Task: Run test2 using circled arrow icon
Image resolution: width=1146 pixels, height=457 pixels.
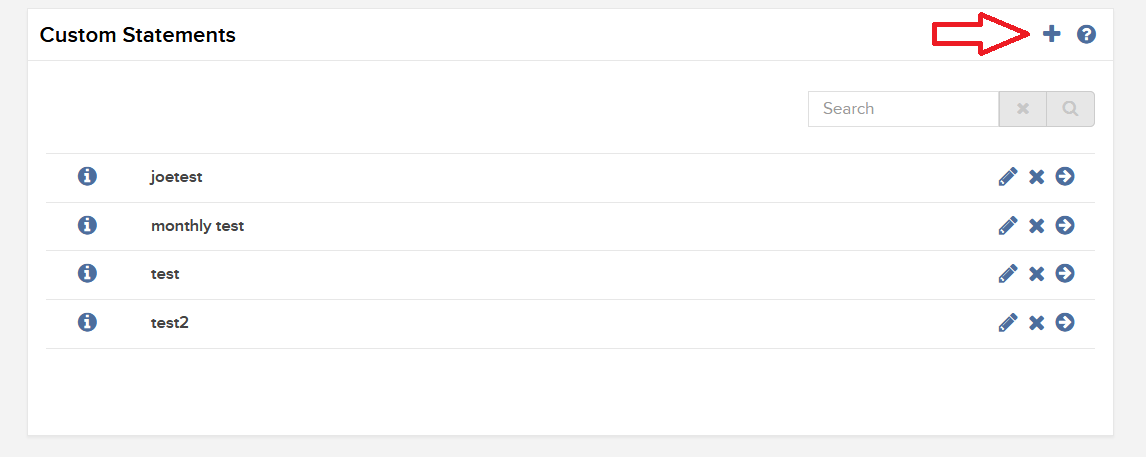Action: coord(1065,322)
